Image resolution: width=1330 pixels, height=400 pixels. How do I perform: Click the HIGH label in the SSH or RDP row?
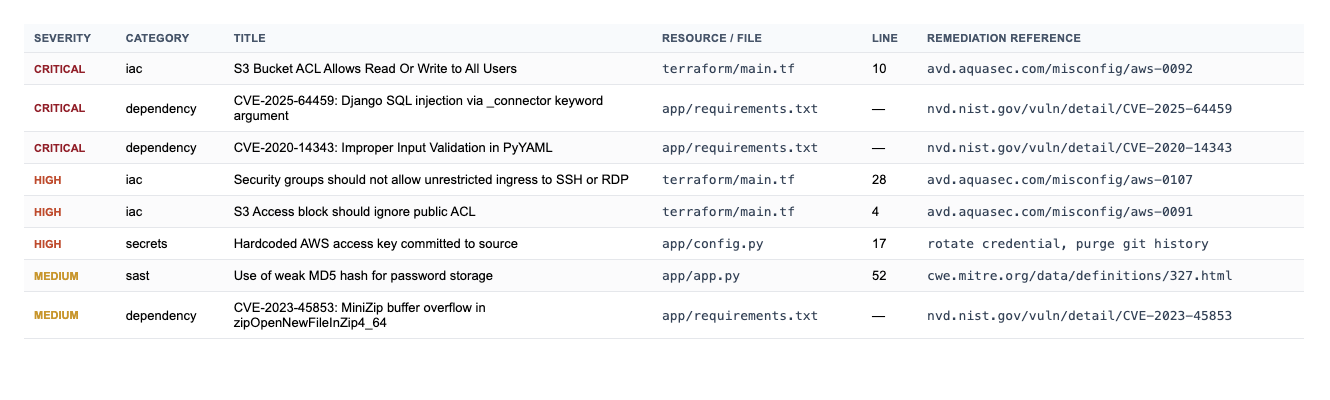pos(48,180)
